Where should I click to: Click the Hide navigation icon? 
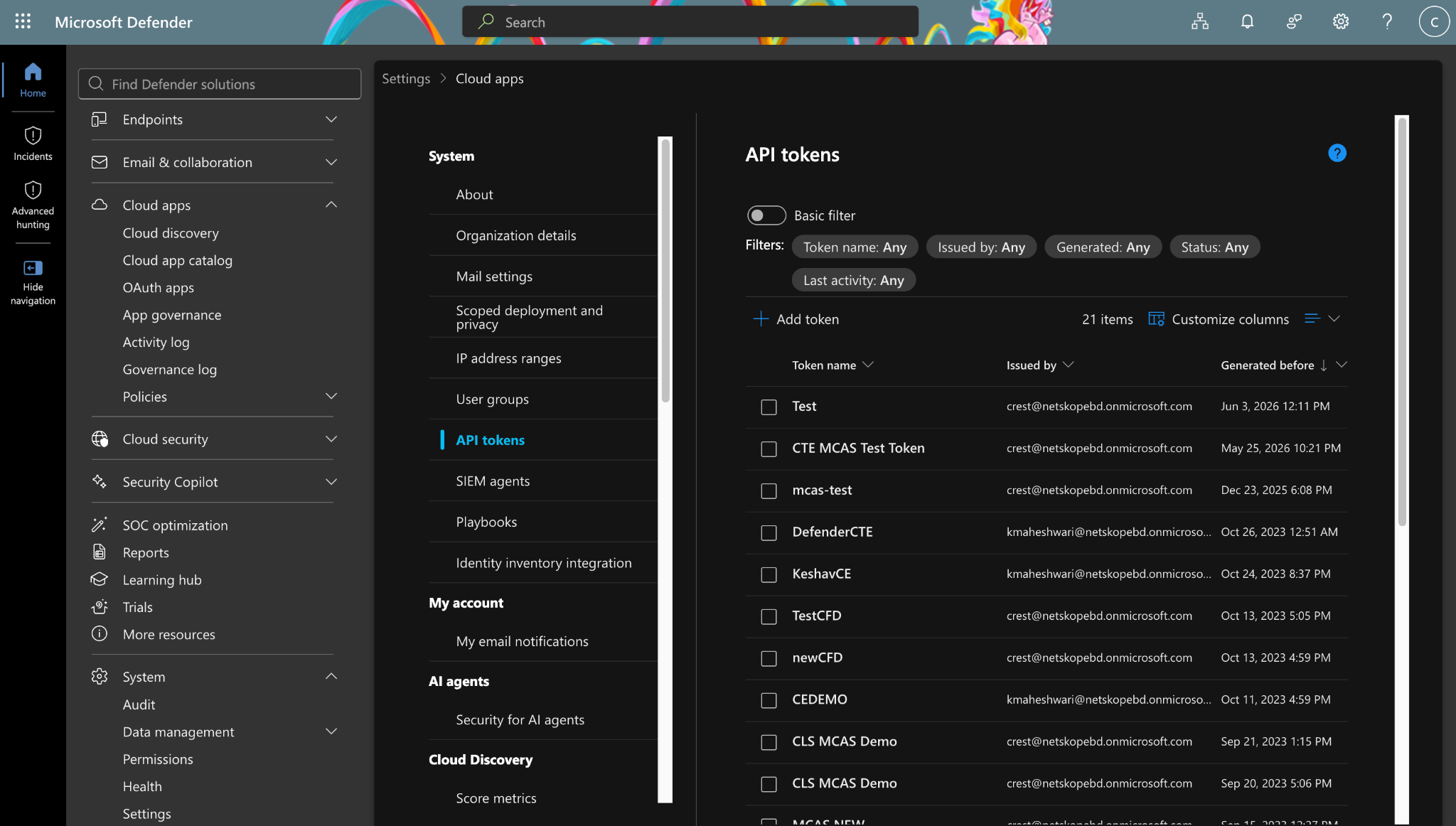tap(33, 268)
